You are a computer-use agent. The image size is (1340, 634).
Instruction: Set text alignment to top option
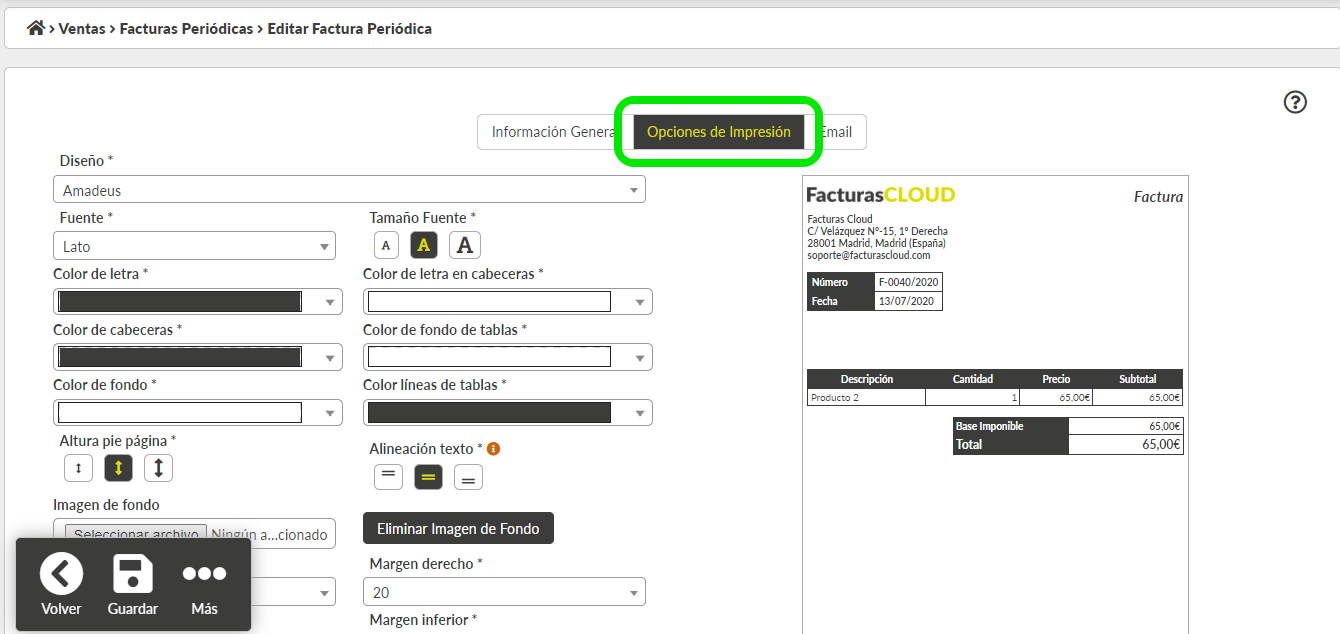click(388, 477)
